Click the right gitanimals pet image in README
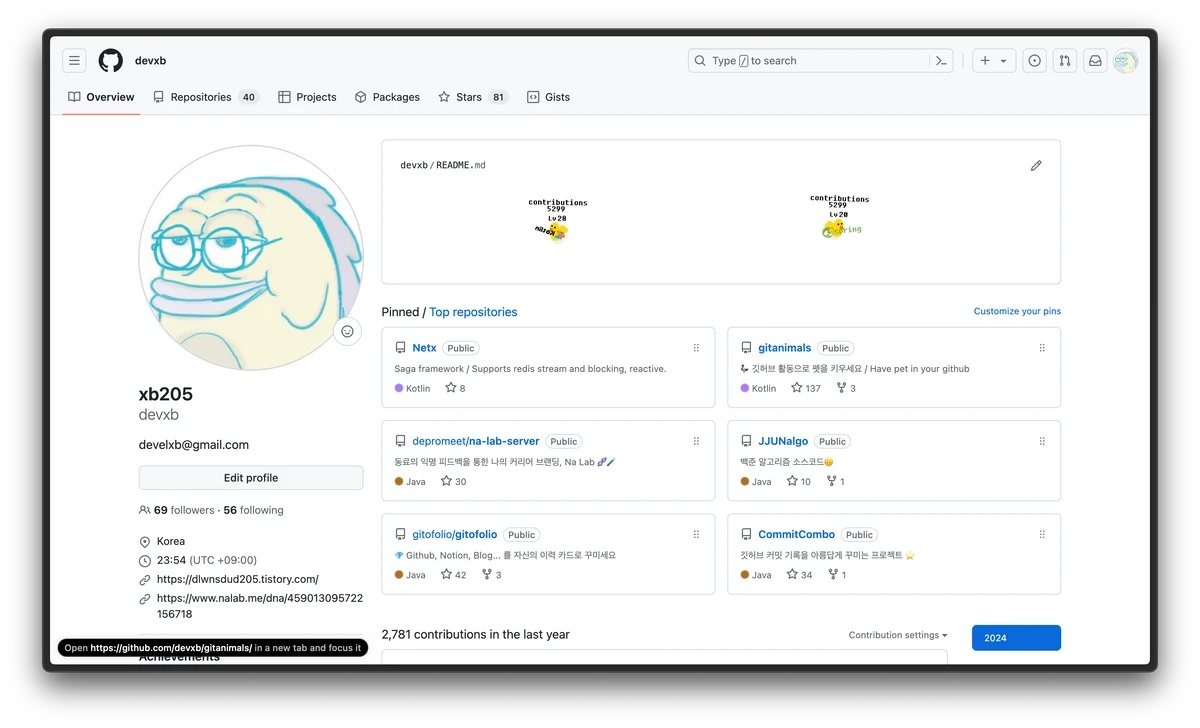Viewport: 1200px width, 728px height. (838, 217)
